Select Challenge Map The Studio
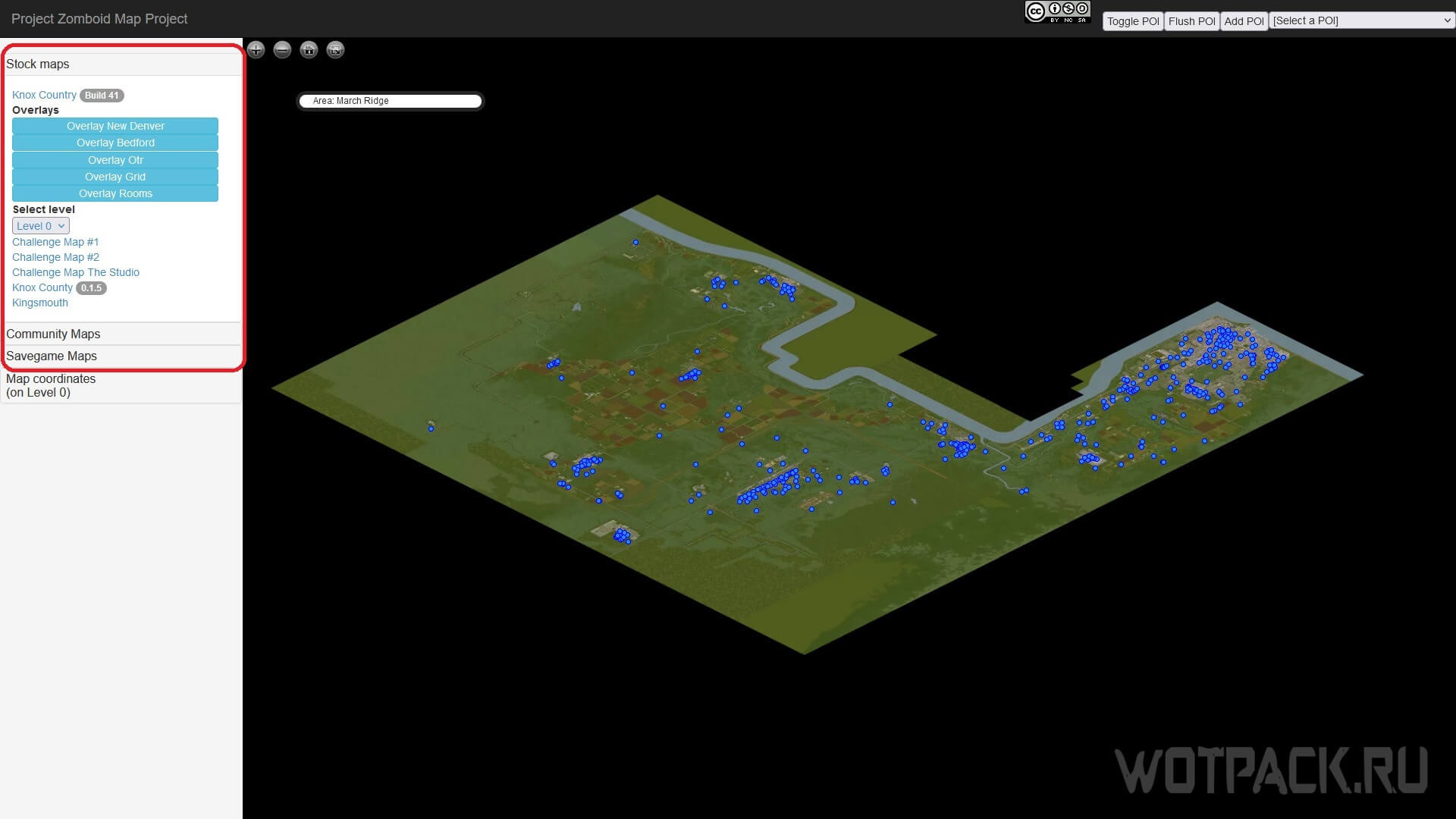1456x819 pixels. point(75,272)
